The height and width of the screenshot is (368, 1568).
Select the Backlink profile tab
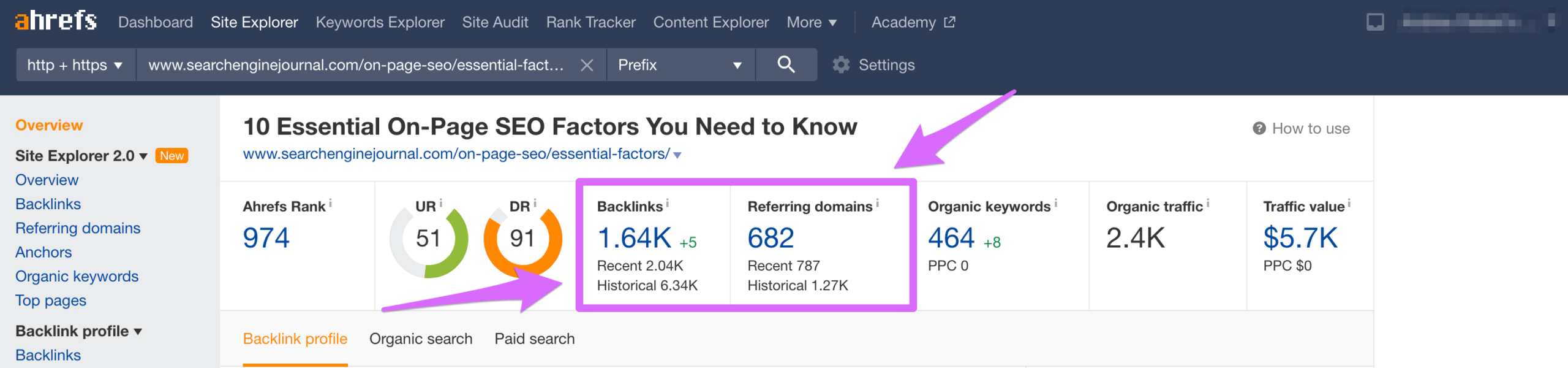295,339
